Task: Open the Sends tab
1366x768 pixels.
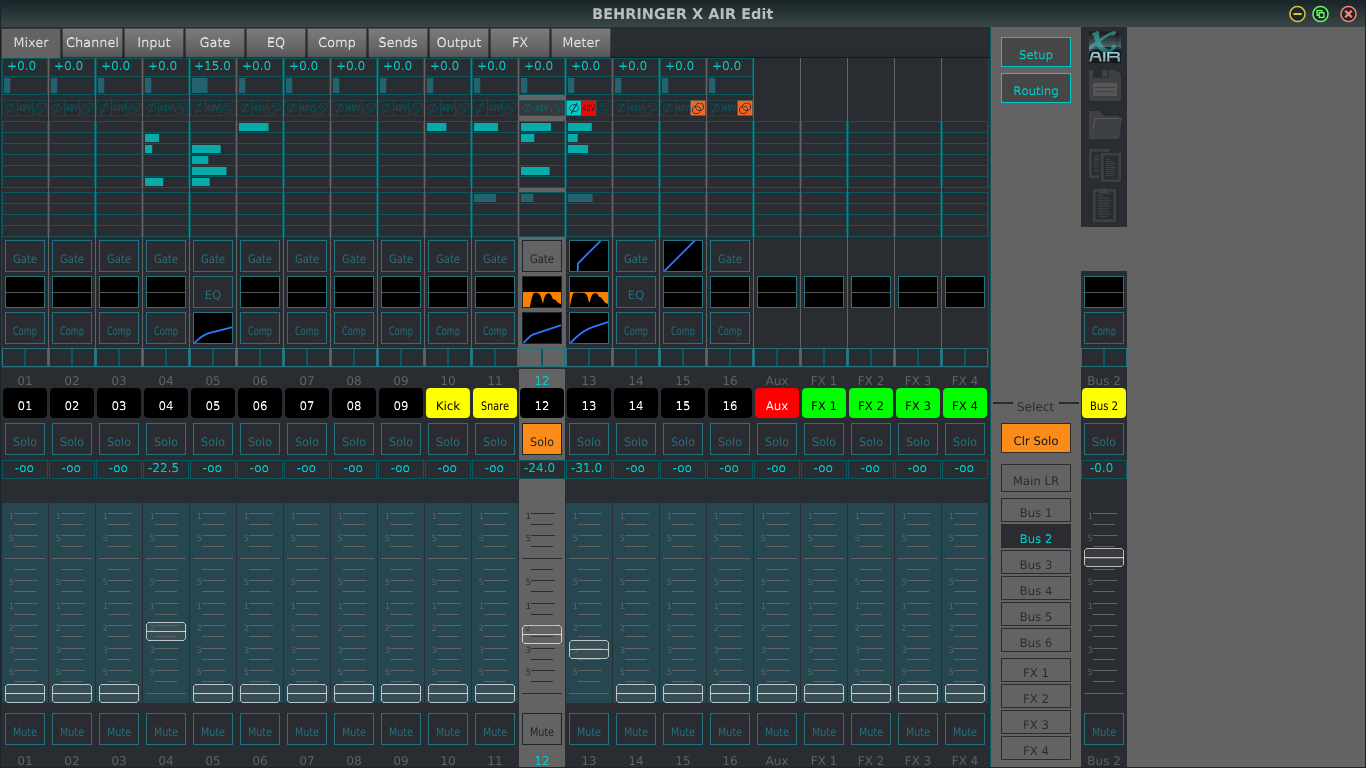Action: click(398, 42)
